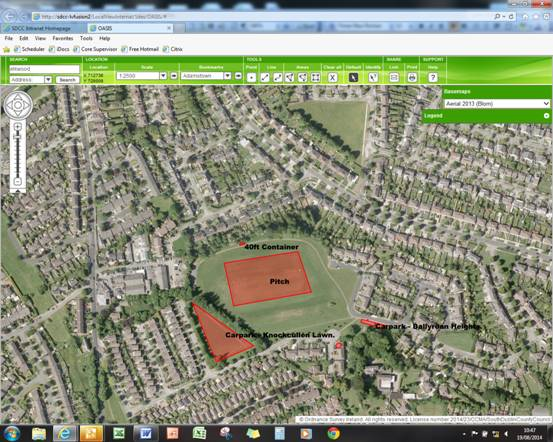
Task: Click go button beside Bookmarks dropdown
Action: tap(238, 76)
